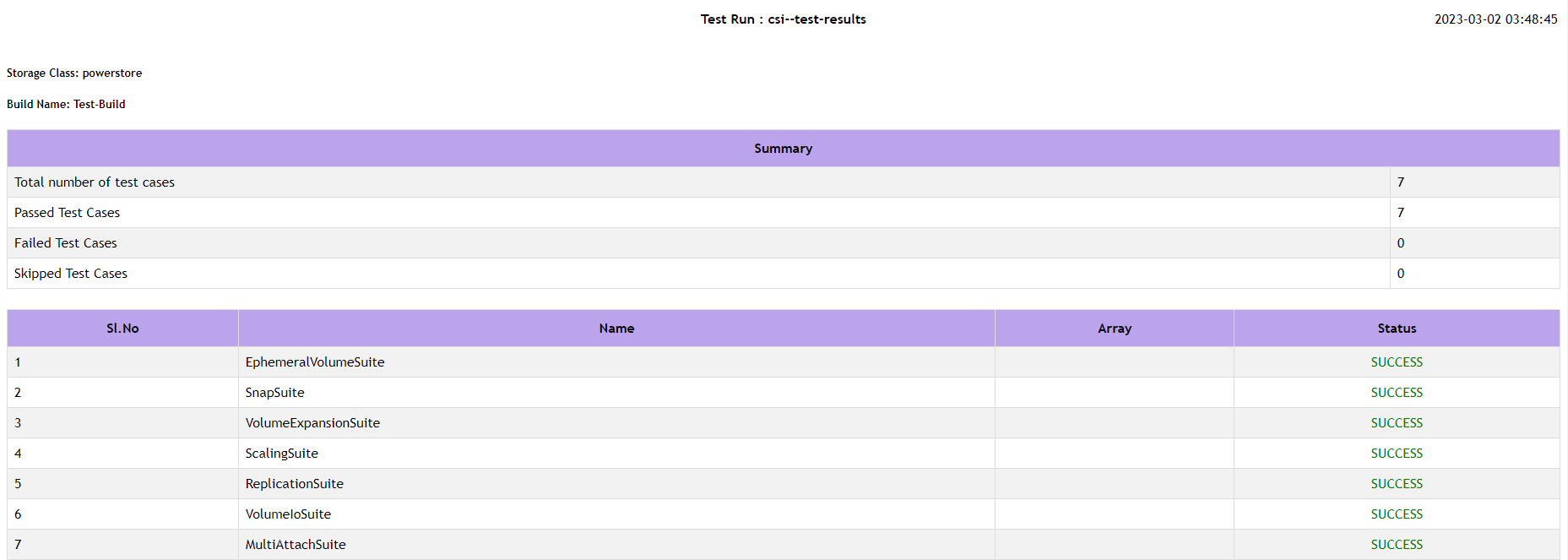Click the Skipped Test Cases label
Viewport: 1568px width, 560px height.
click(71, 274)
